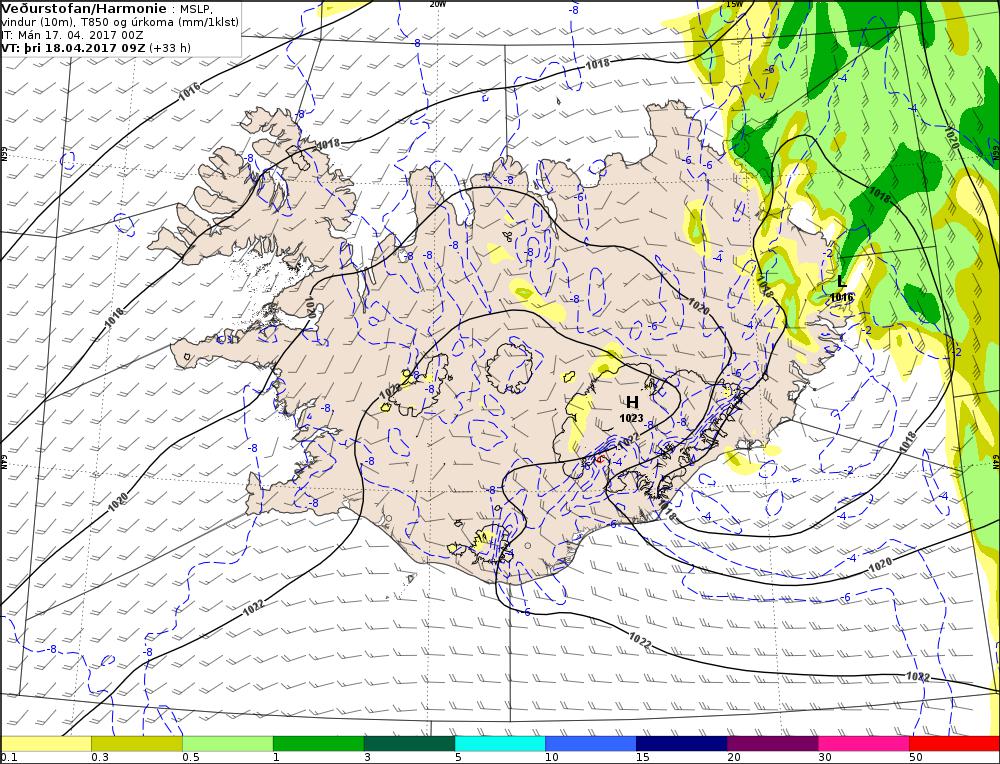Select the navy 15 mm legend swatch
Screen dimensions: 1000x764
pos(682,744)
